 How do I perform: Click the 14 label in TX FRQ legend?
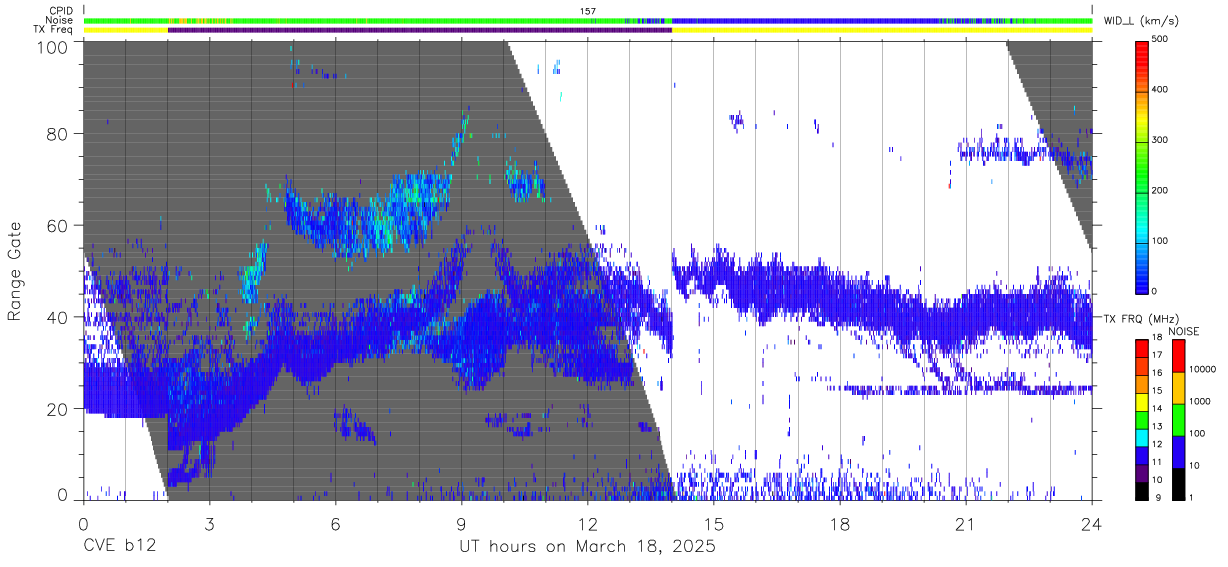tap(1156, 408)
